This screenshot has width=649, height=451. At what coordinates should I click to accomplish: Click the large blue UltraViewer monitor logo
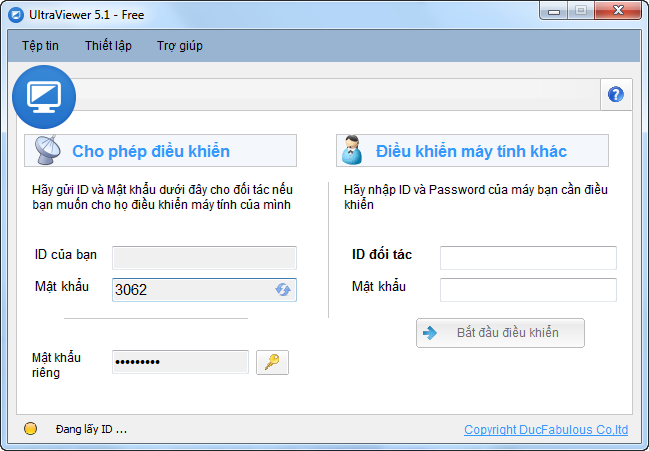tap(44, 97)
